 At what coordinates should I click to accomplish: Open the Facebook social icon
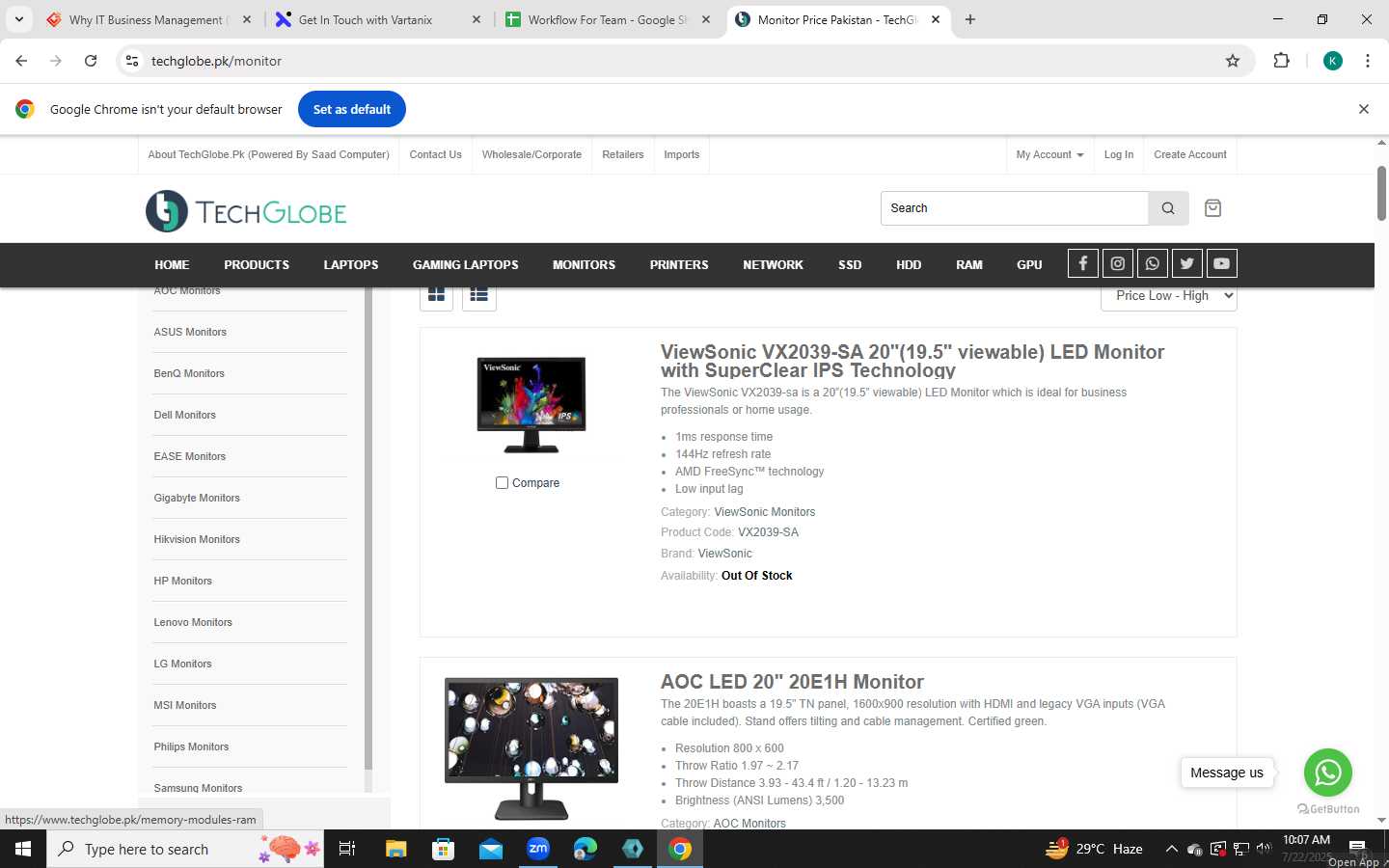(1082, 263)
